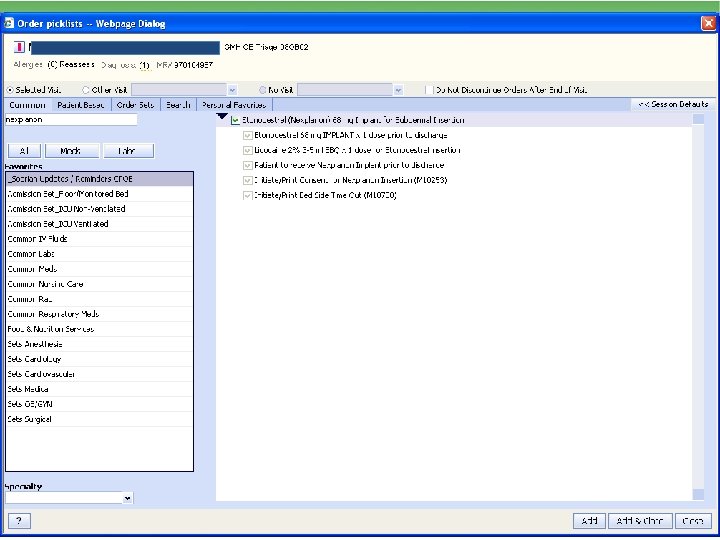Screen dimensions: 720x540
Task: Click the Session Defaults button
Action: (x=673, y=104)
